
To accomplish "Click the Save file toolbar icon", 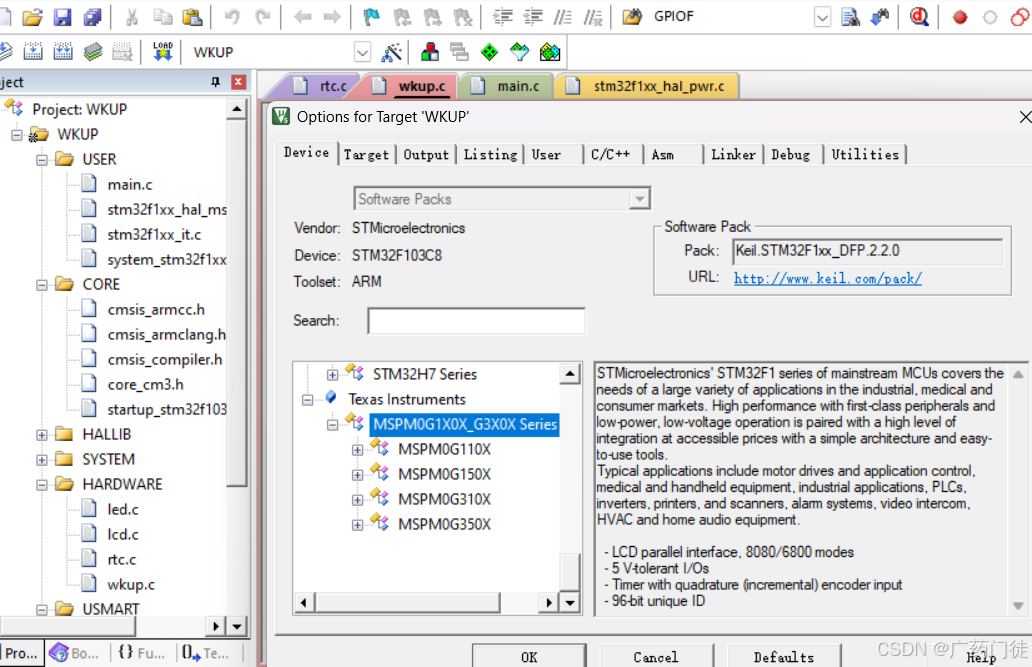I will pos(62,17).
